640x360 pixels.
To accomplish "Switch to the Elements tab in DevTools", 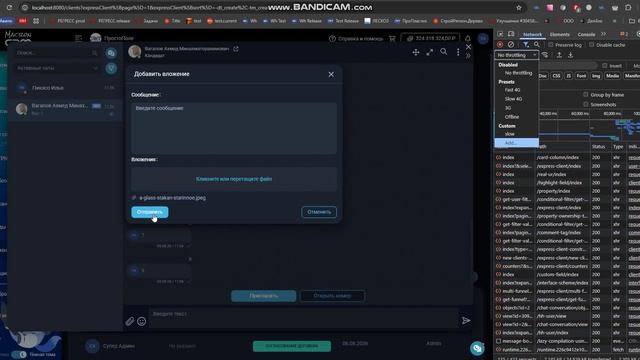I will (559, 34).
